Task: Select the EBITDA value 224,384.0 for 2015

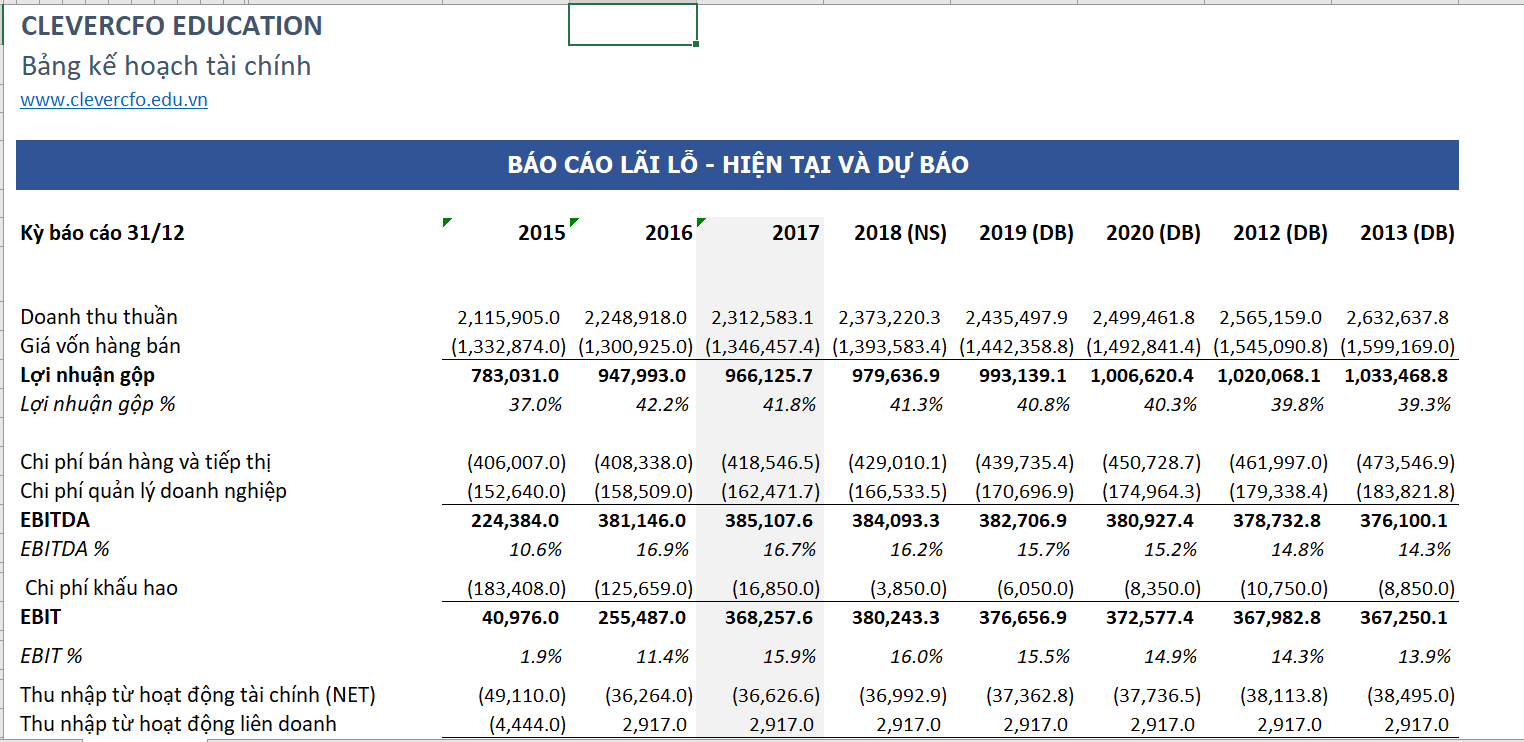Action: tap(514, 521)
